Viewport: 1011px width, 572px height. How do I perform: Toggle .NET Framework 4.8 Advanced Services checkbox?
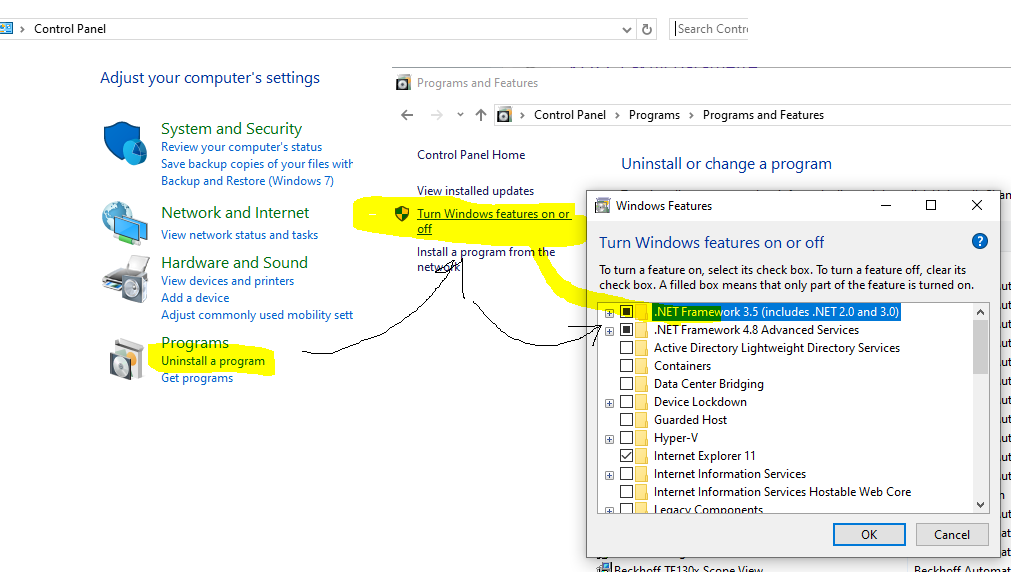(626, 330)
